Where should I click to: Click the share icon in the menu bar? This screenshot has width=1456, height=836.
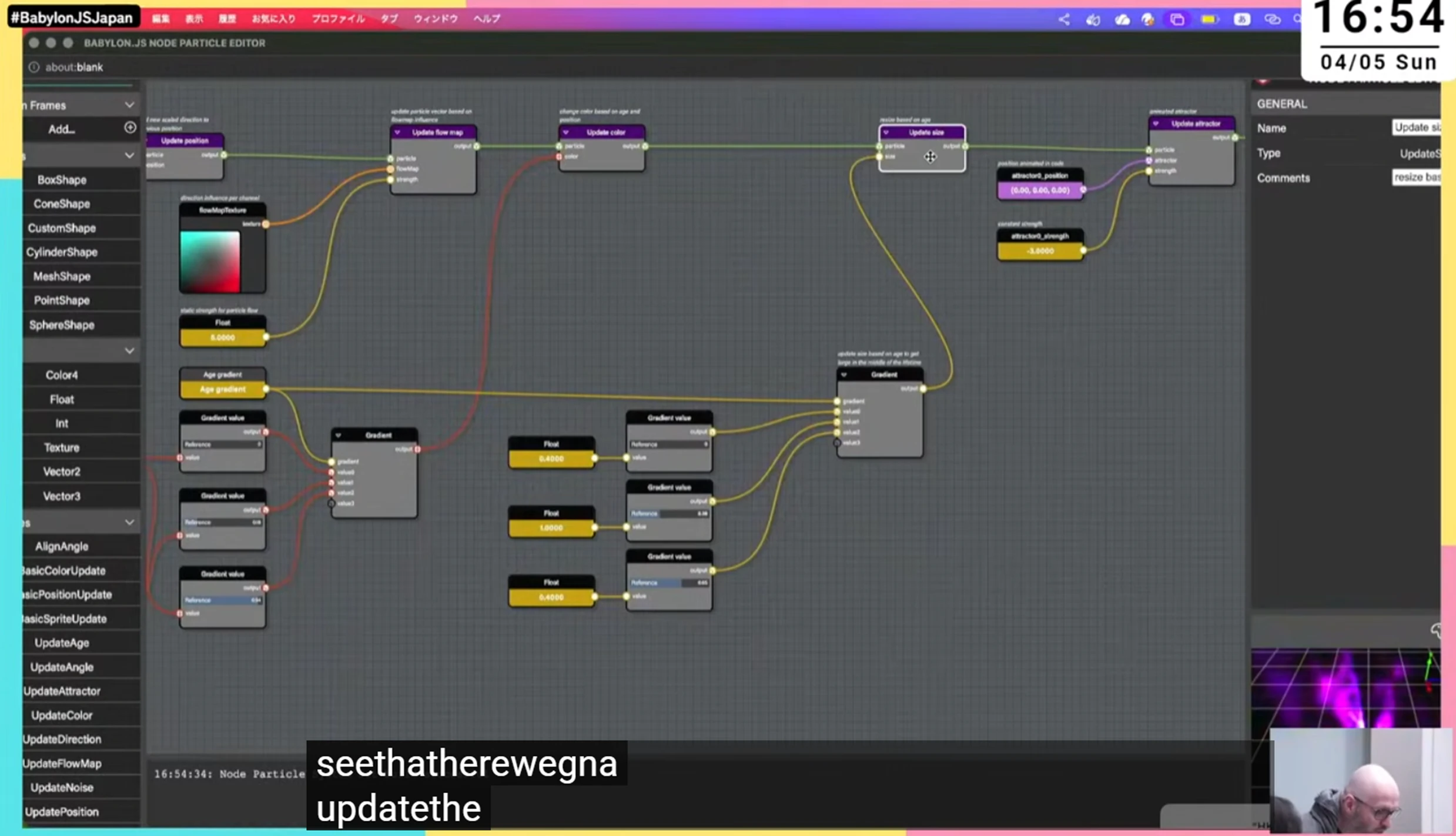1064,19
